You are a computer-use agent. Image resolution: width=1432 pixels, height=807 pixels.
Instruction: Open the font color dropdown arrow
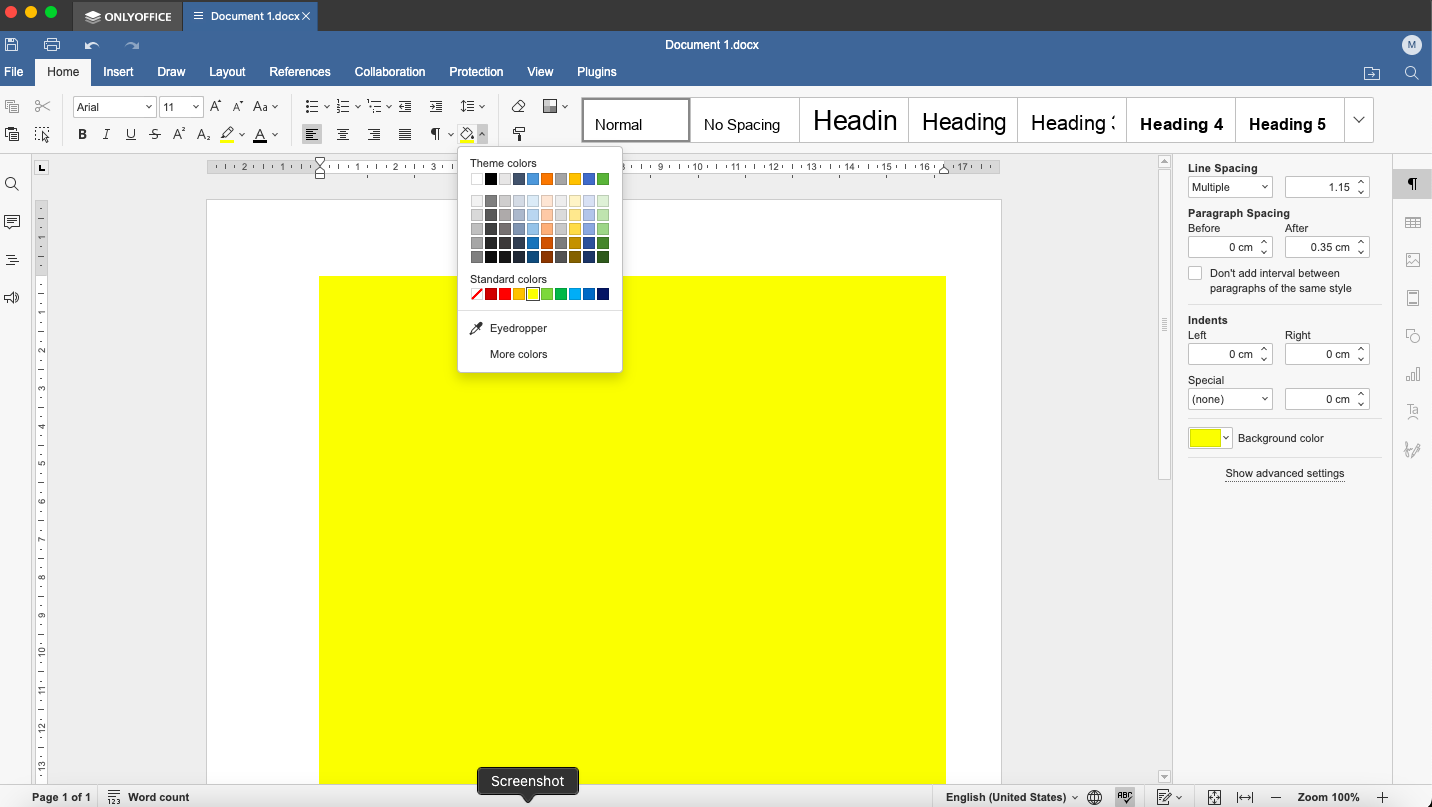[x=275, y=134]
